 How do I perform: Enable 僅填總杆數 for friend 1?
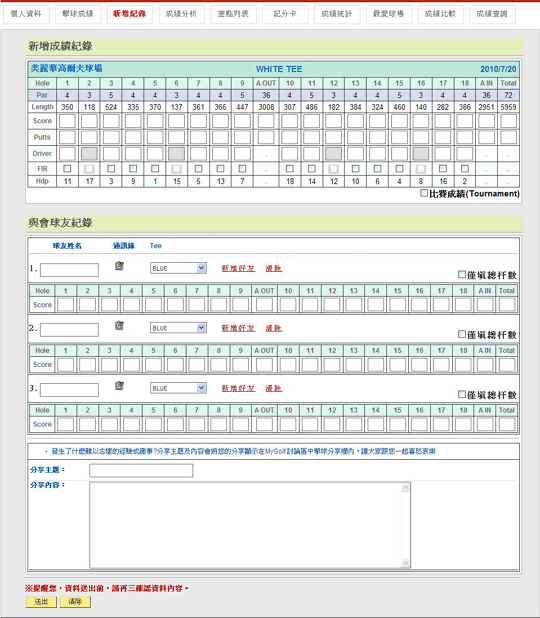pos(462,274)
